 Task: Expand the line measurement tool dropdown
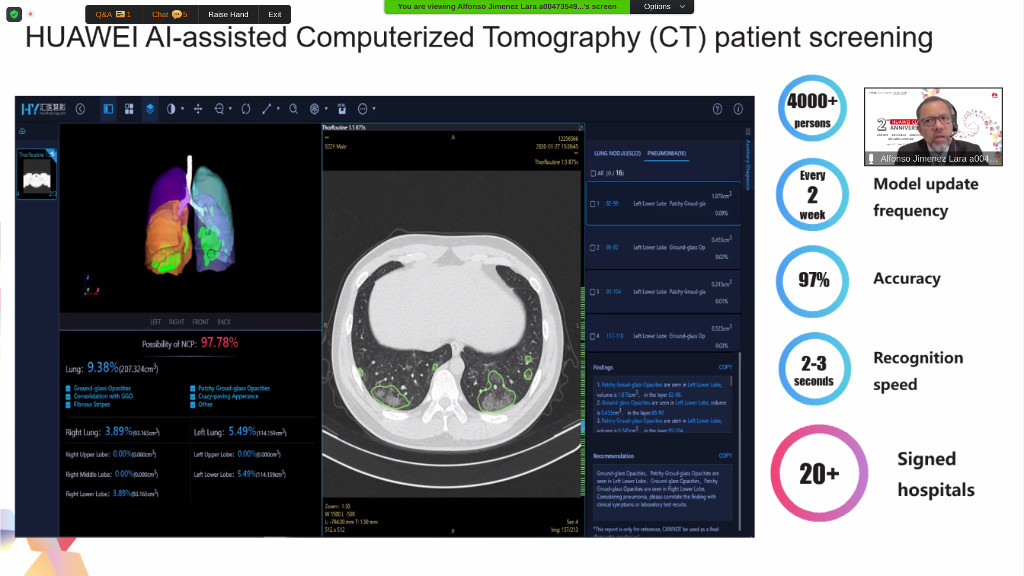pyautogui.click(x=278, y=109)
